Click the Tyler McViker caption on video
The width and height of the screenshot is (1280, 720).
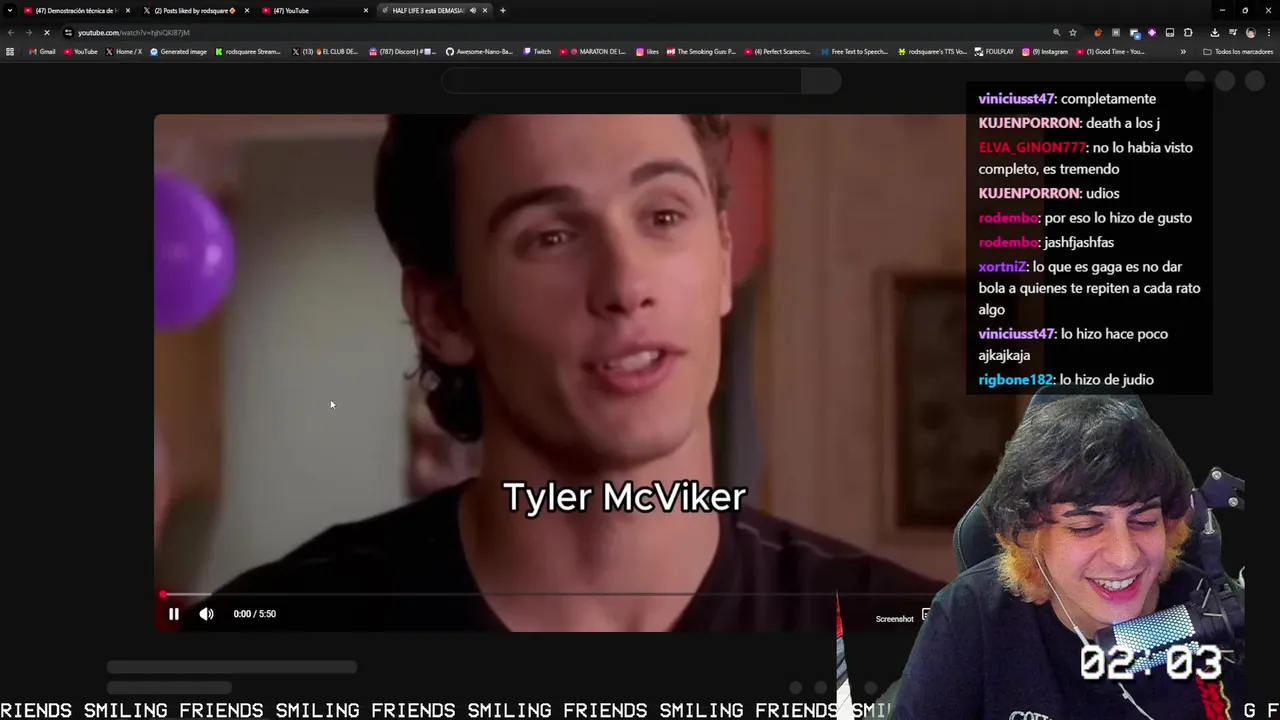coord(624,497)
